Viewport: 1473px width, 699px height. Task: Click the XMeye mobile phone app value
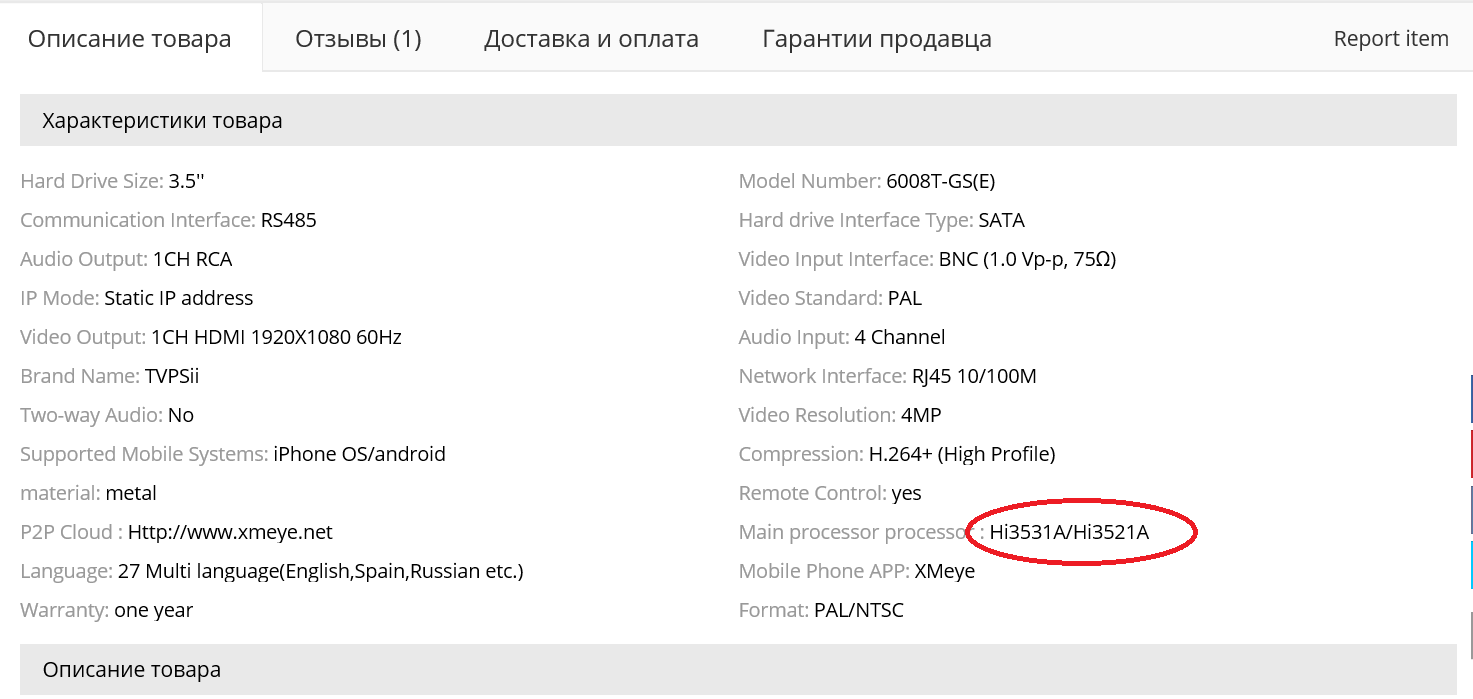pyautogui.click(x=944, y=571)
